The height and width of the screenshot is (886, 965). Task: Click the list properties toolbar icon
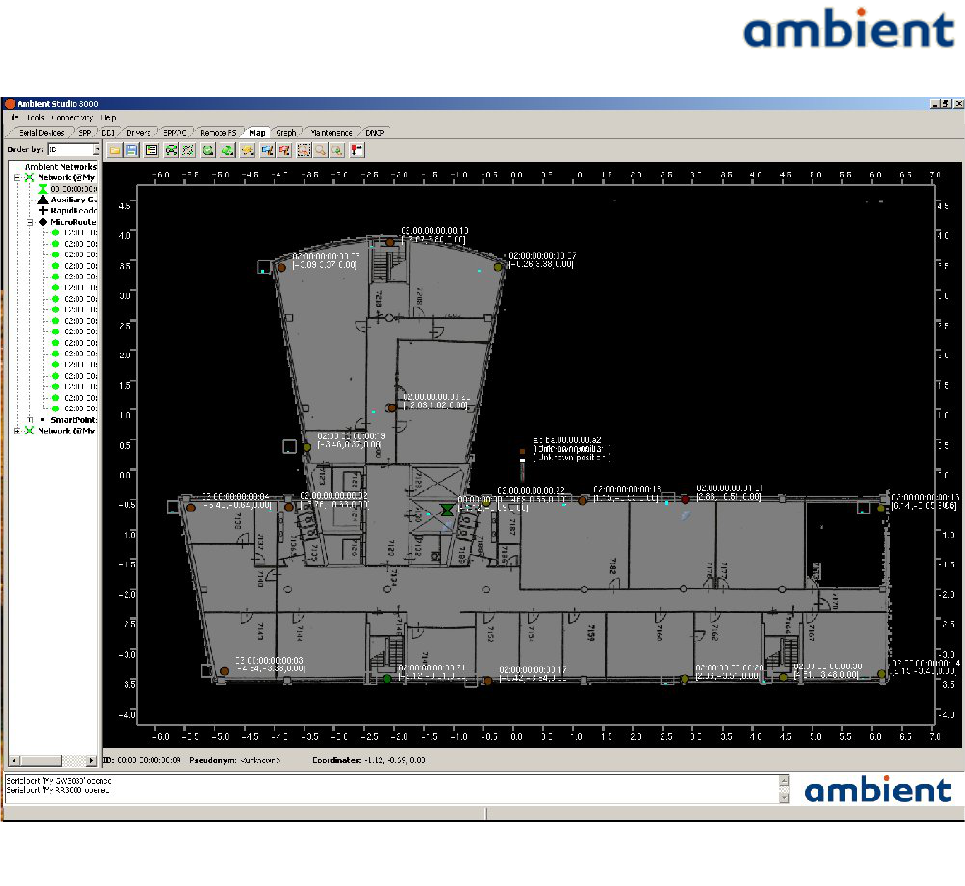[x=151, y=150]
